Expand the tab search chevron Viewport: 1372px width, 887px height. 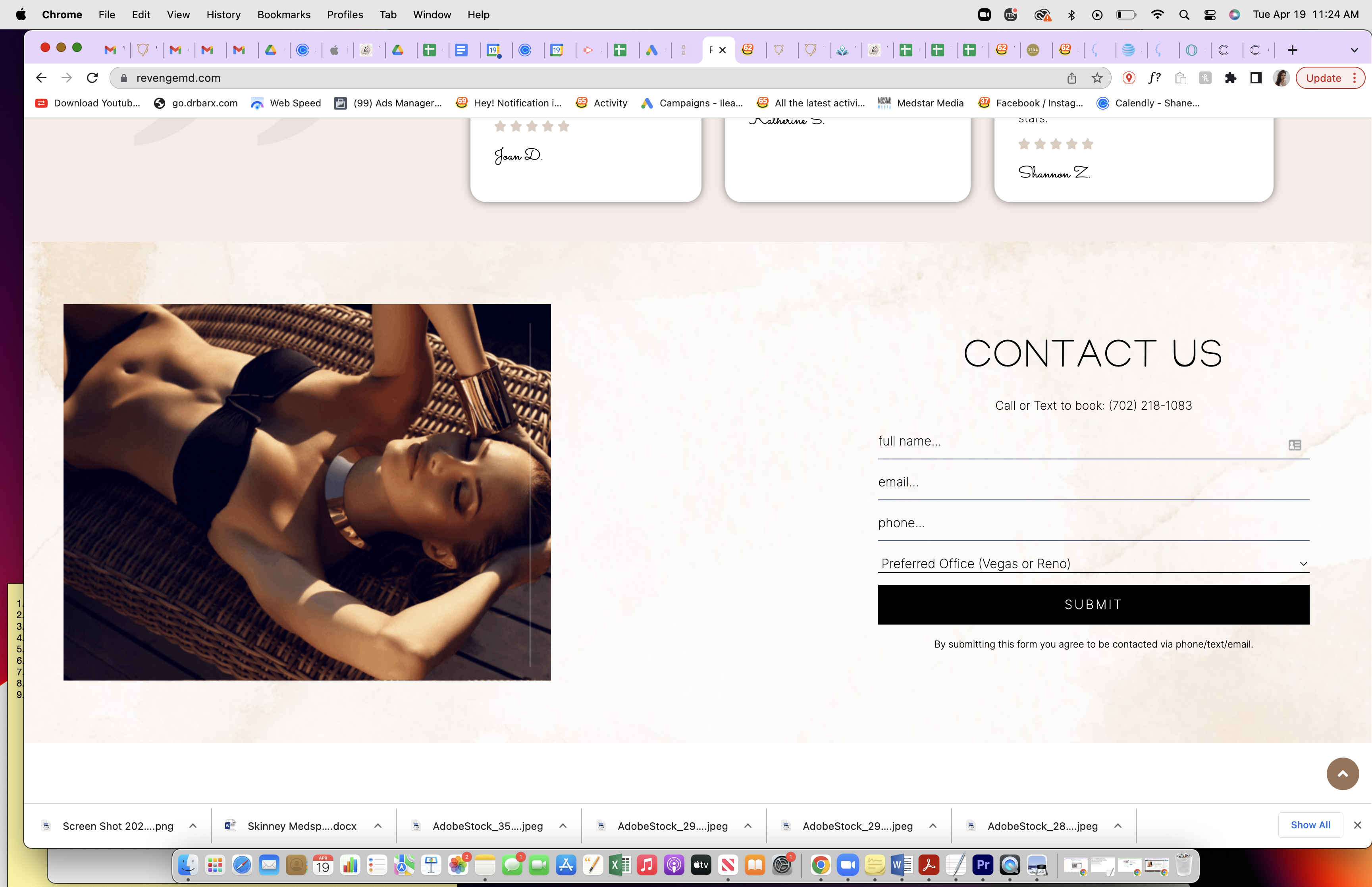1354,50
